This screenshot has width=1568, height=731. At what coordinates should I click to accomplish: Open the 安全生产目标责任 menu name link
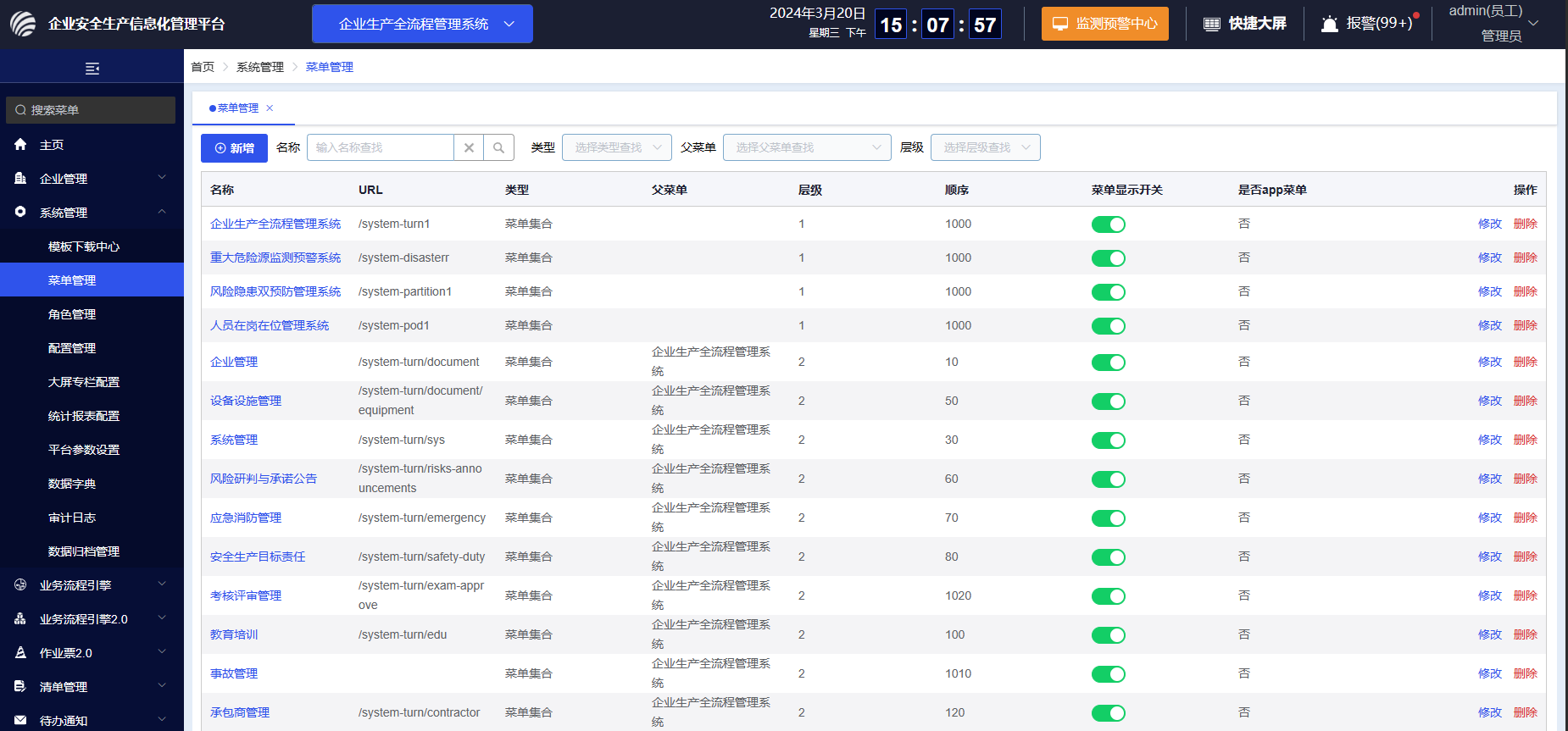pos(258,557)
